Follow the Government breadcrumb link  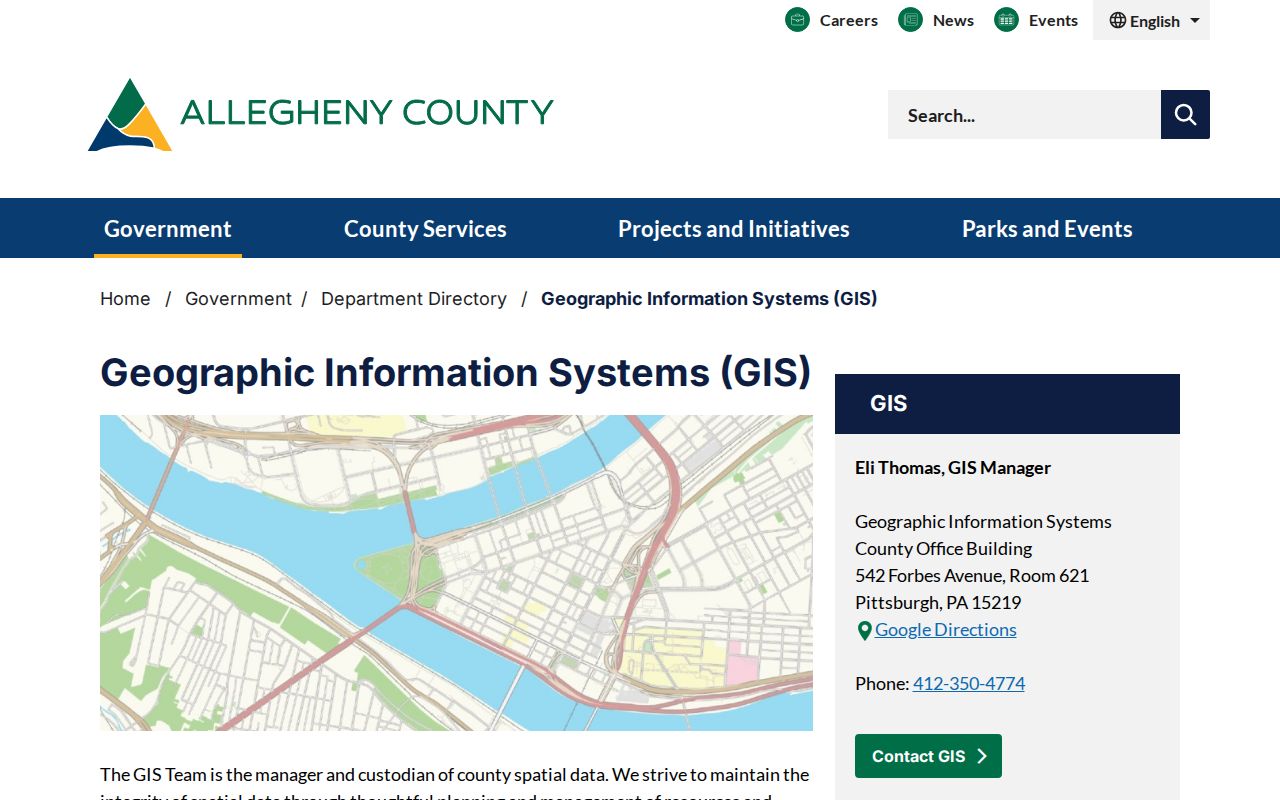[238, 299]
